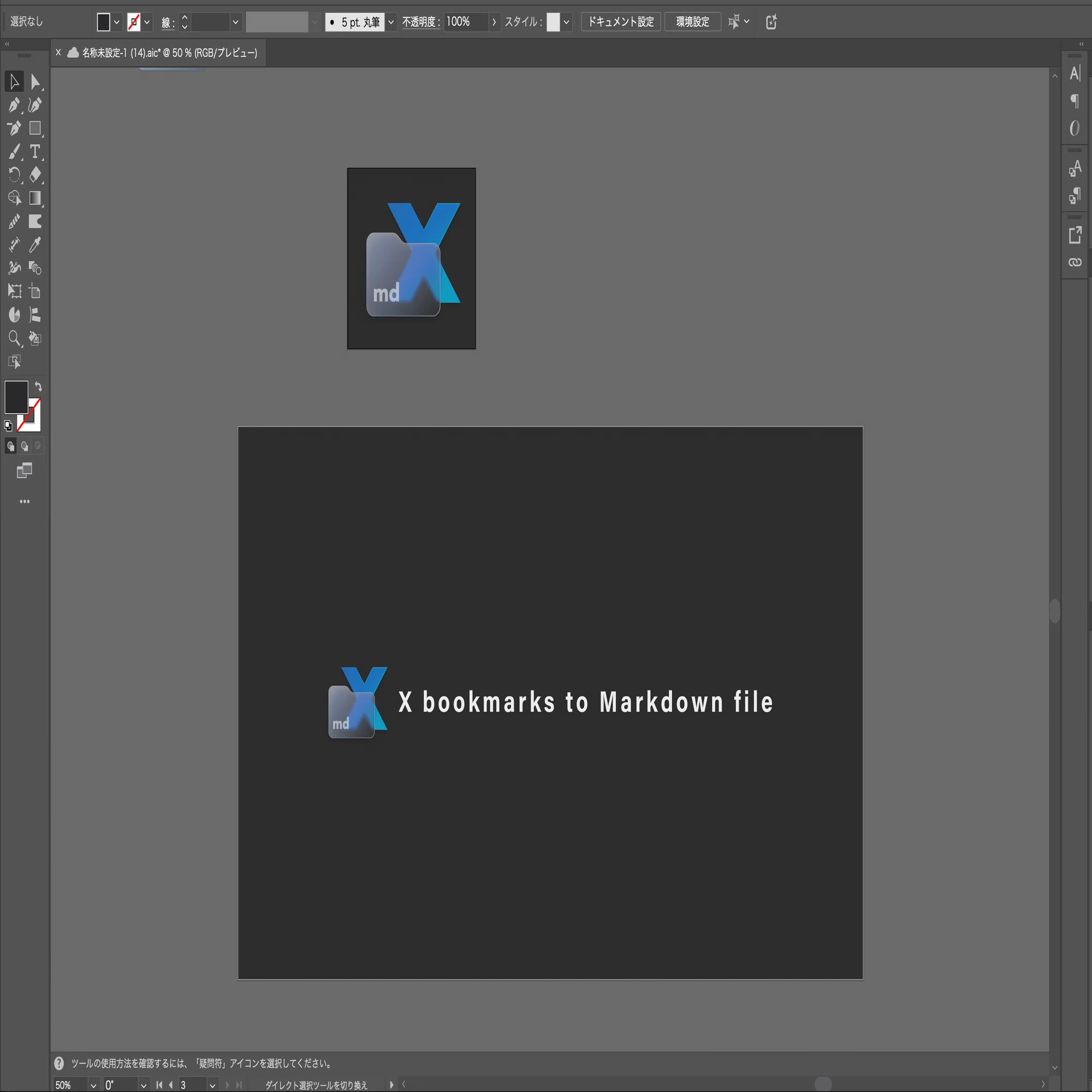Open the fill color dropdown in control bar
The height and width of the screenshot is (1092, 1092).
[x=116, y=22]
